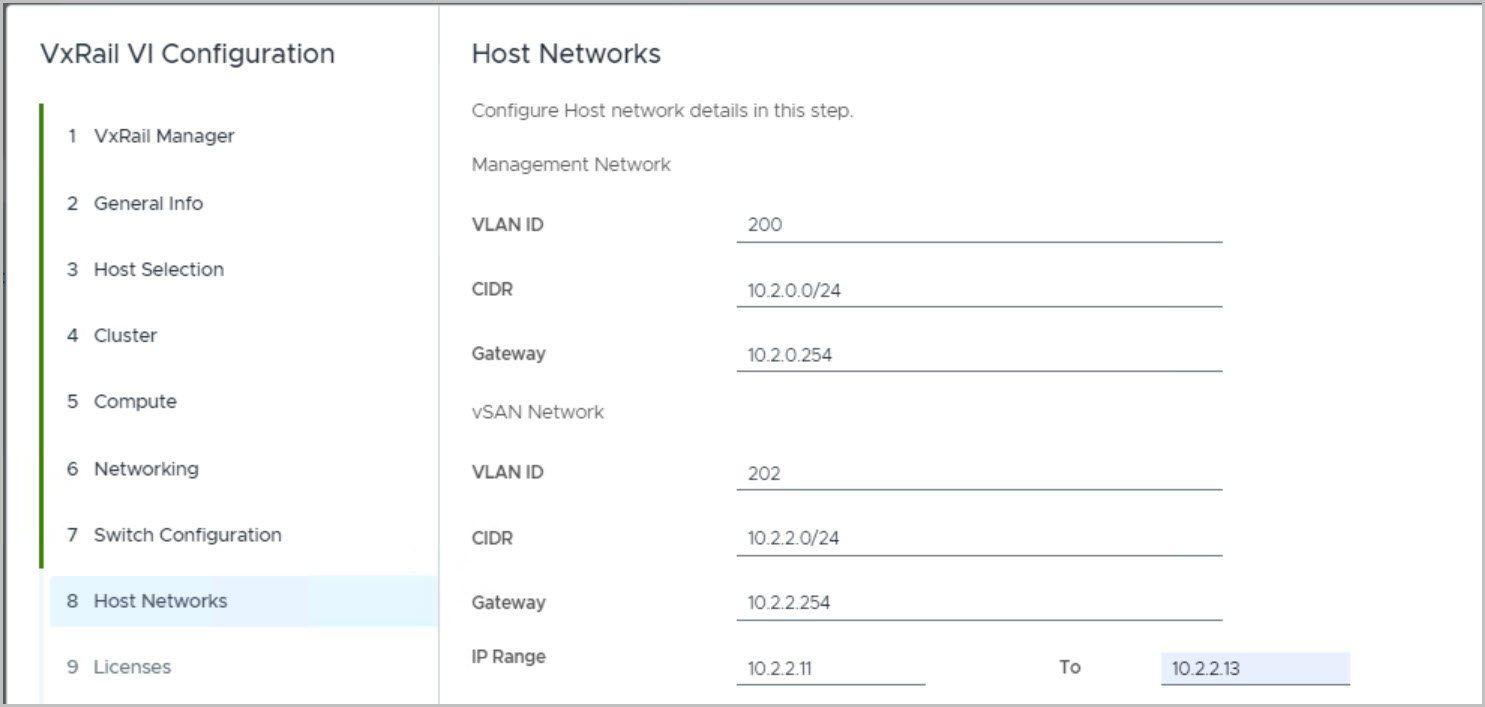This screenshot has width=1485, height=707.
Task: Jump to the Host Selection step
Action: 158,269
